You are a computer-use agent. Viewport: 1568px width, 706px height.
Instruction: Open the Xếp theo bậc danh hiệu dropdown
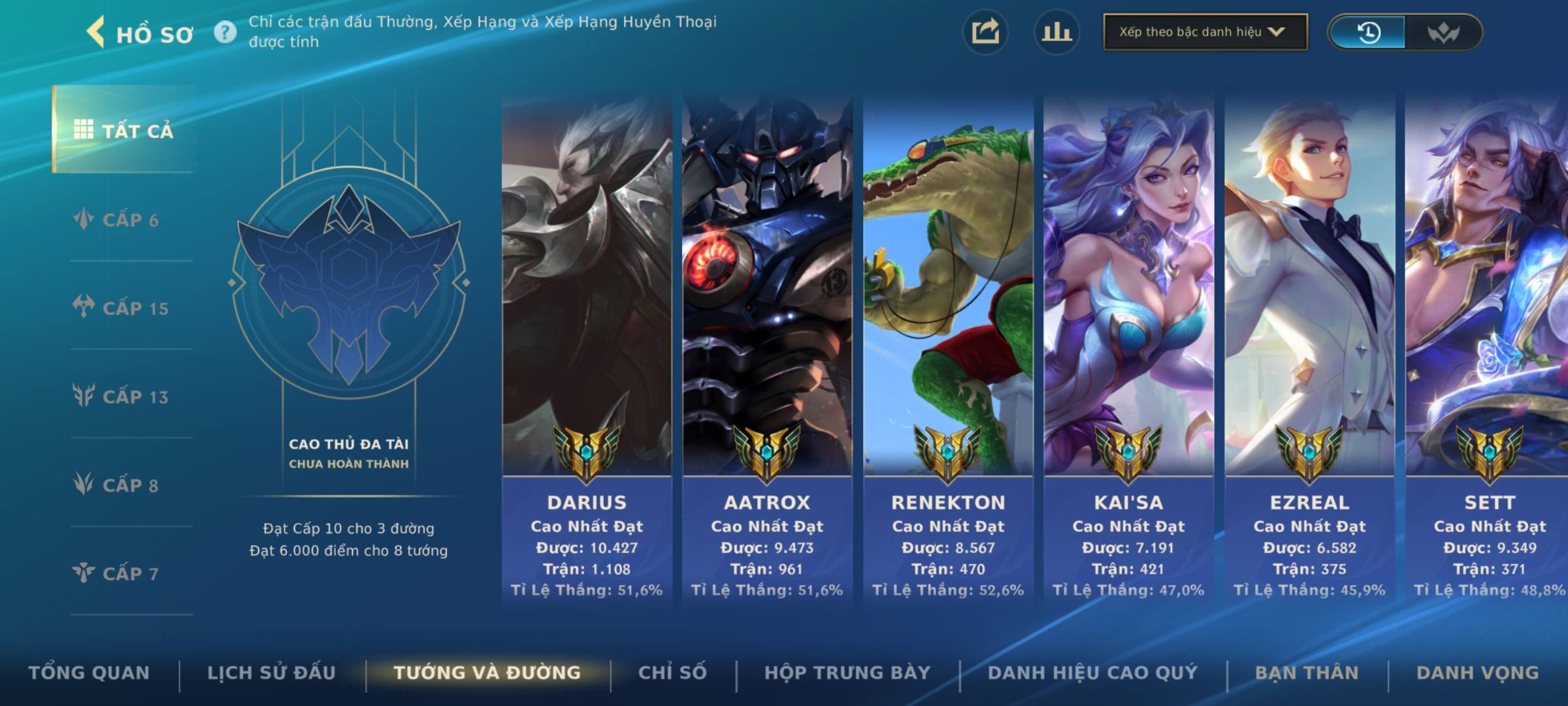(1205, 32)
